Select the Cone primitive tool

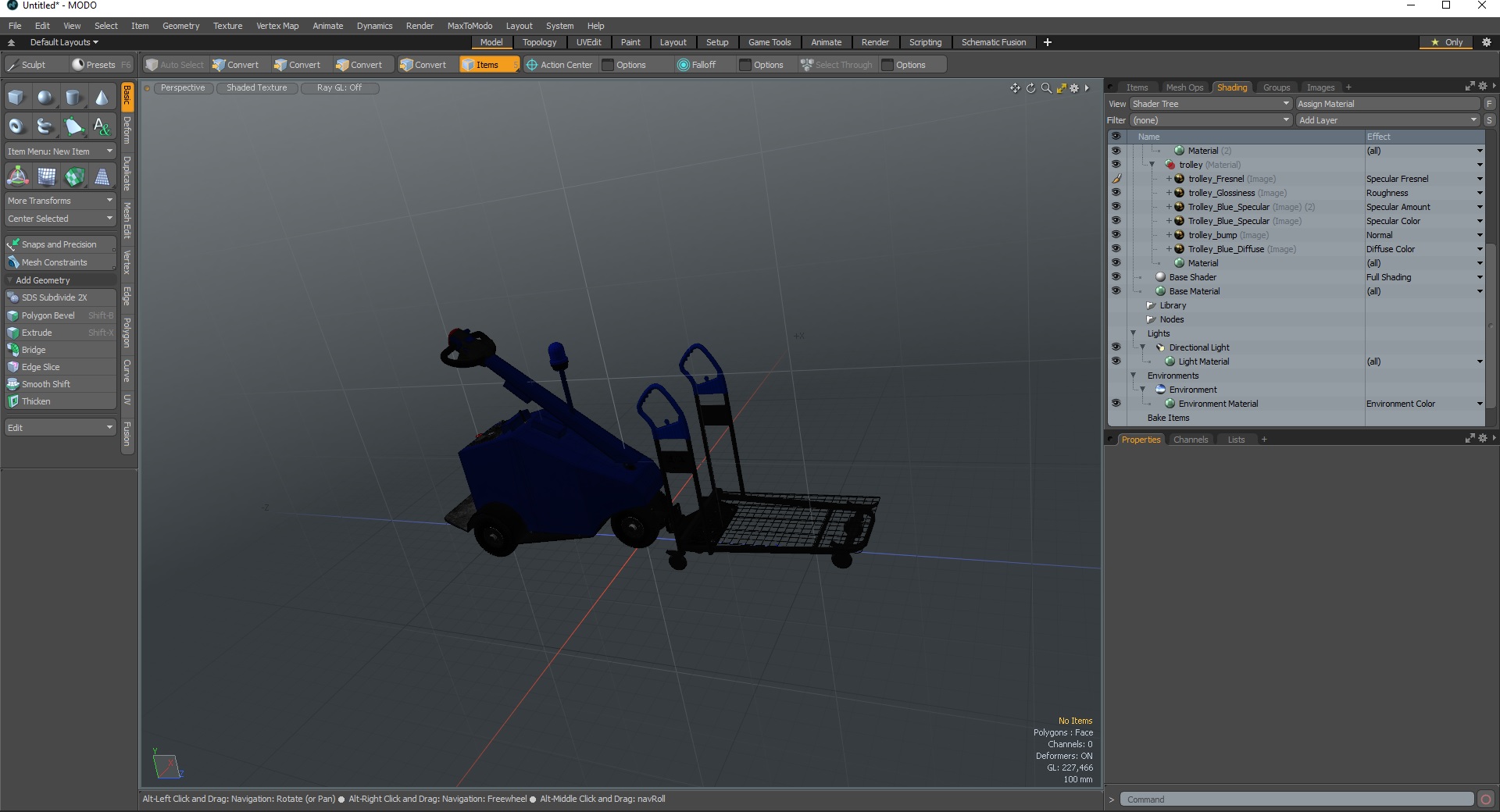pyautogui.click(x=102, y=98)
